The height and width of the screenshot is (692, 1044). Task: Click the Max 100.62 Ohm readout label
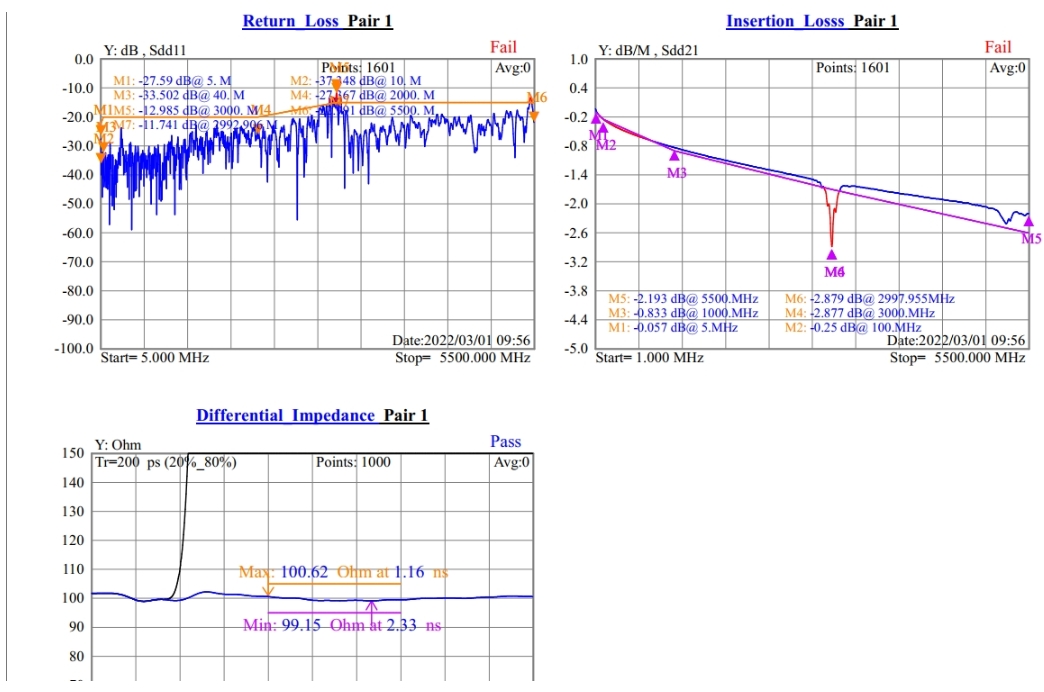tap(344, 572)
